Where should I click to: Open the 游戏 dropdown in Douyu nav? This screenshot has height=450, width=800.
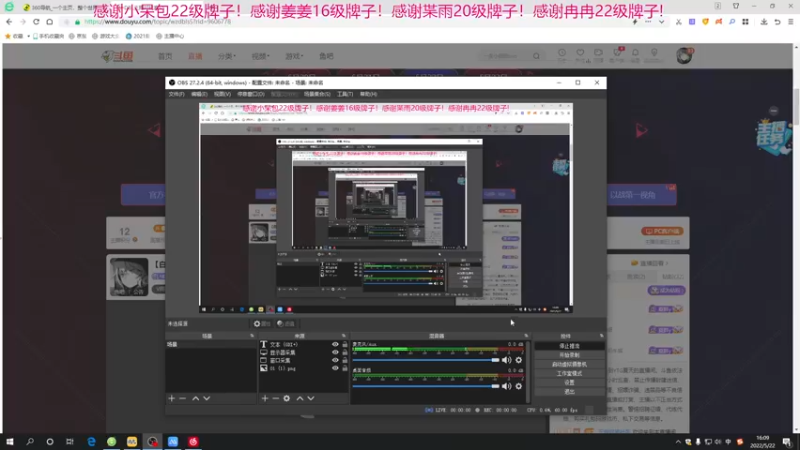point(294,56)
